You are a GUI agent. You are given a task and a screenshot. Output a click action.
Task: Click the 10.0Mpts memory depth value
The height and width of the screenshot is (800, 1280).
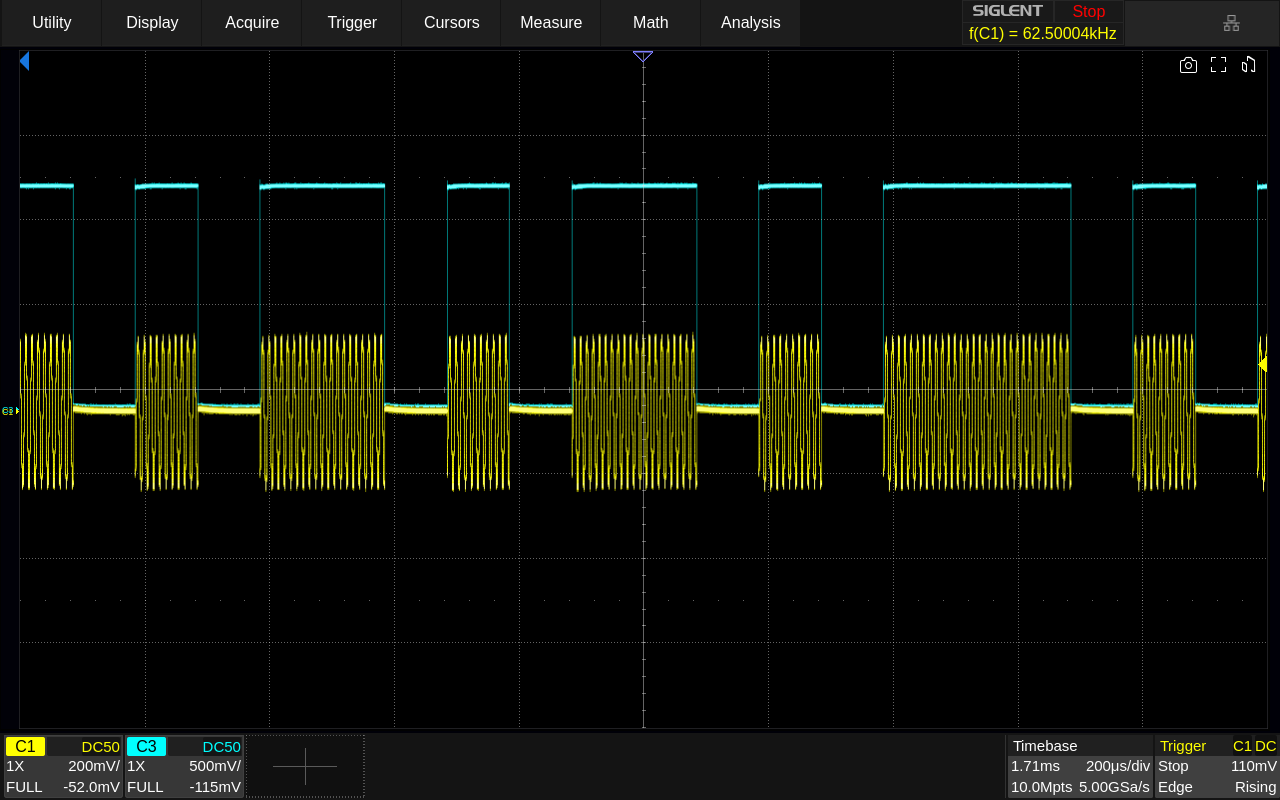(x=1041, y=787)
